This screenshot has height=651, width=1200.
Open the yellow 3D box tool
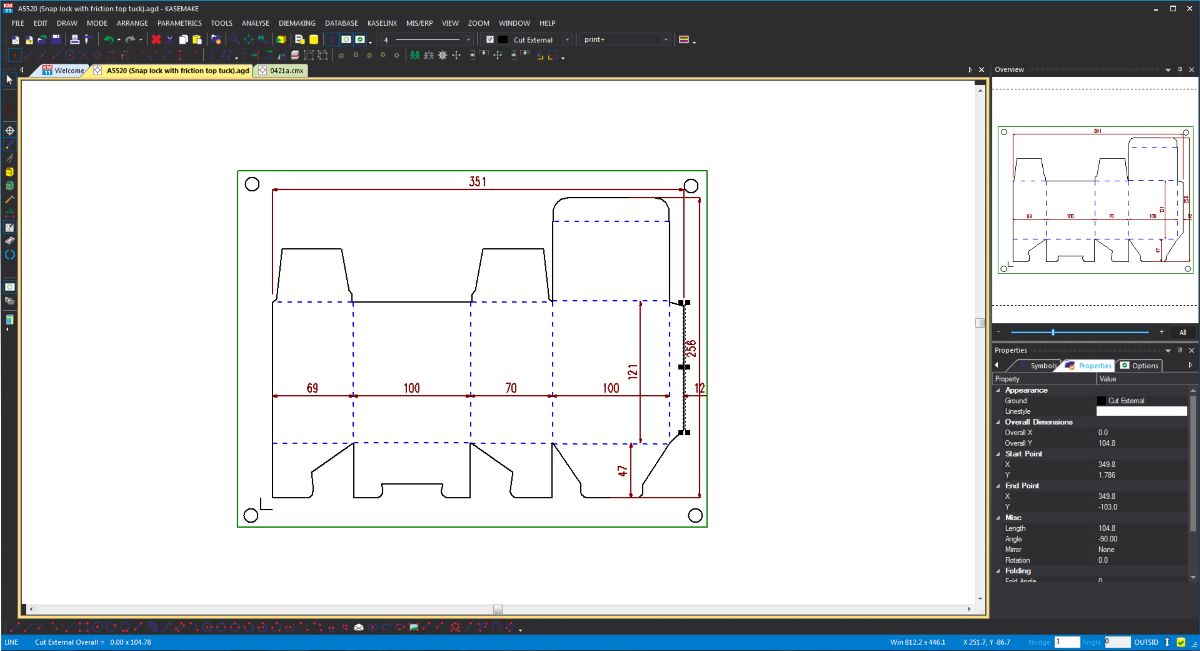pyautogui.click(x=10, y=172)
